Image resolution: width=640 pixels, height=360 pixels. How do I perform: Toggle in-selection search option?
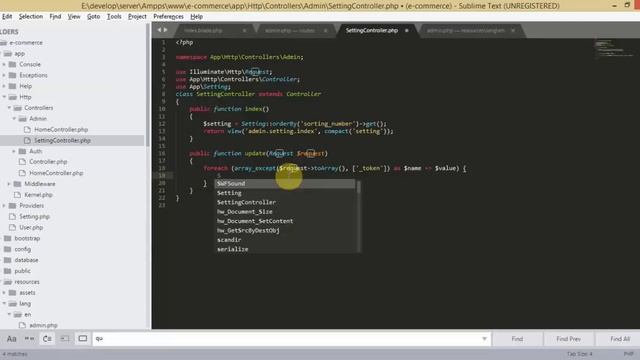(x=65, y=338)
